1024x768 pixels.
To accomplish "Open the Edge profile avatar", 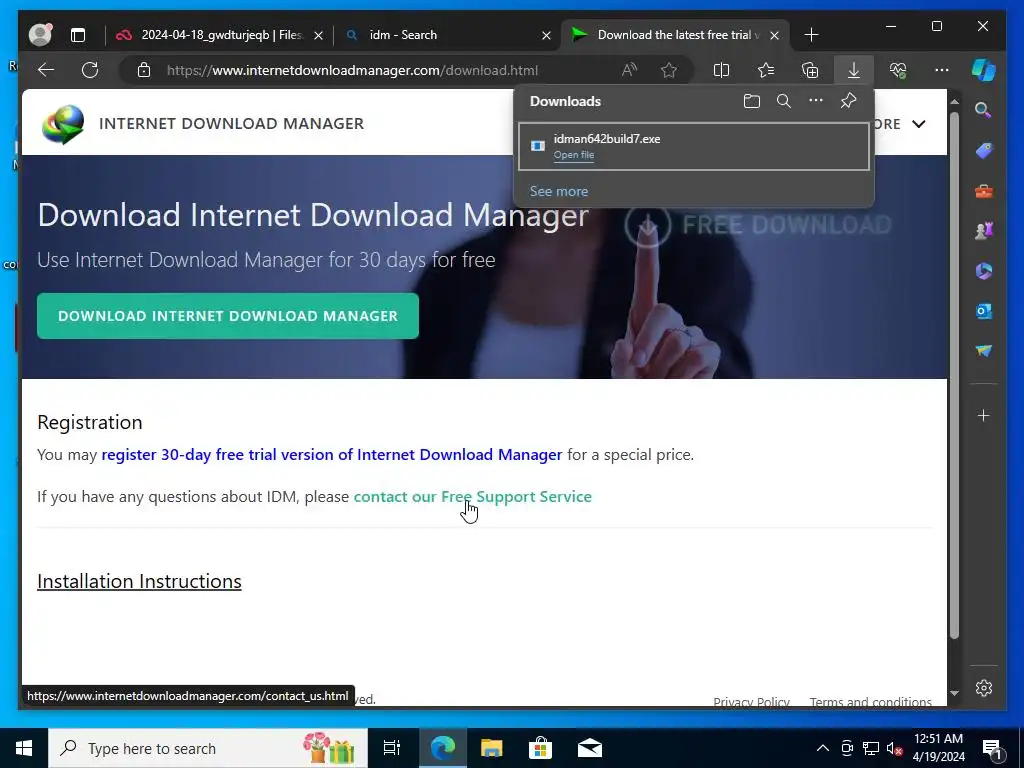I will [40, 35].
